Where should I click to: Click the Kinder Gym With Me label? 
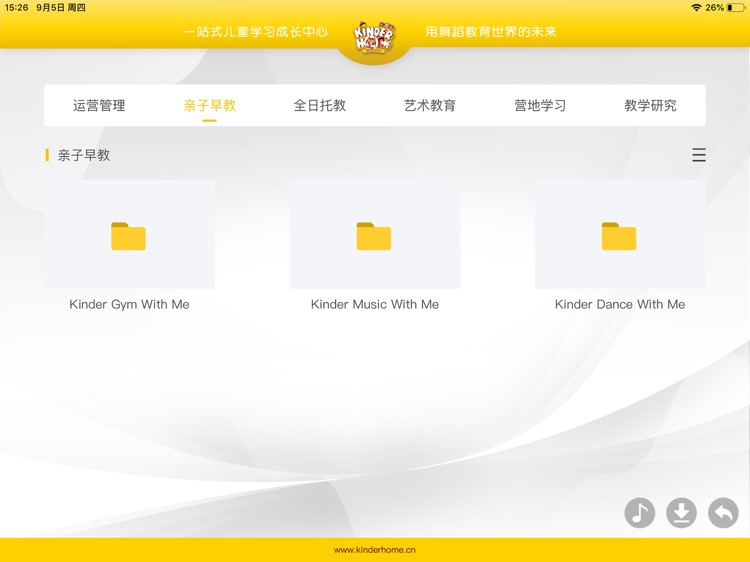[129, 304]
